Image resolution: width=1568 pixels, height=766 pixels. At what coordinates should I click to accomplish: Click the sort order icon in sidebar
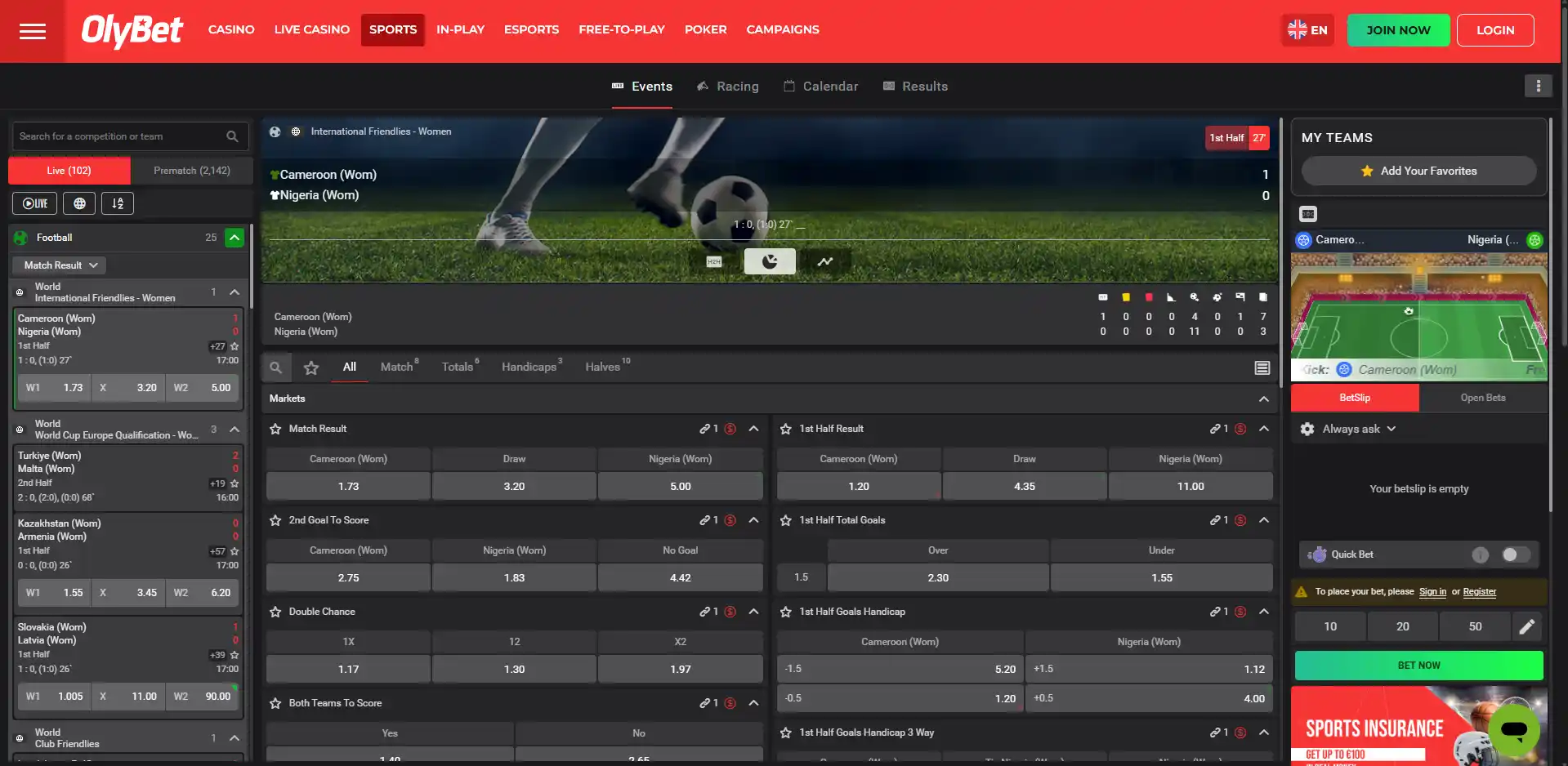[118, 203]
